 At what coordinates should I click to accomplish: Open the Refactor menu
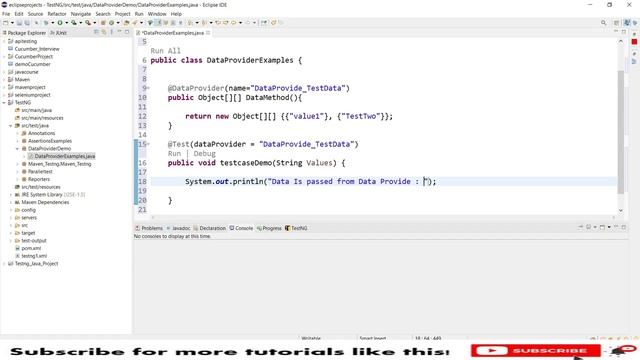(x=57, y=14)
